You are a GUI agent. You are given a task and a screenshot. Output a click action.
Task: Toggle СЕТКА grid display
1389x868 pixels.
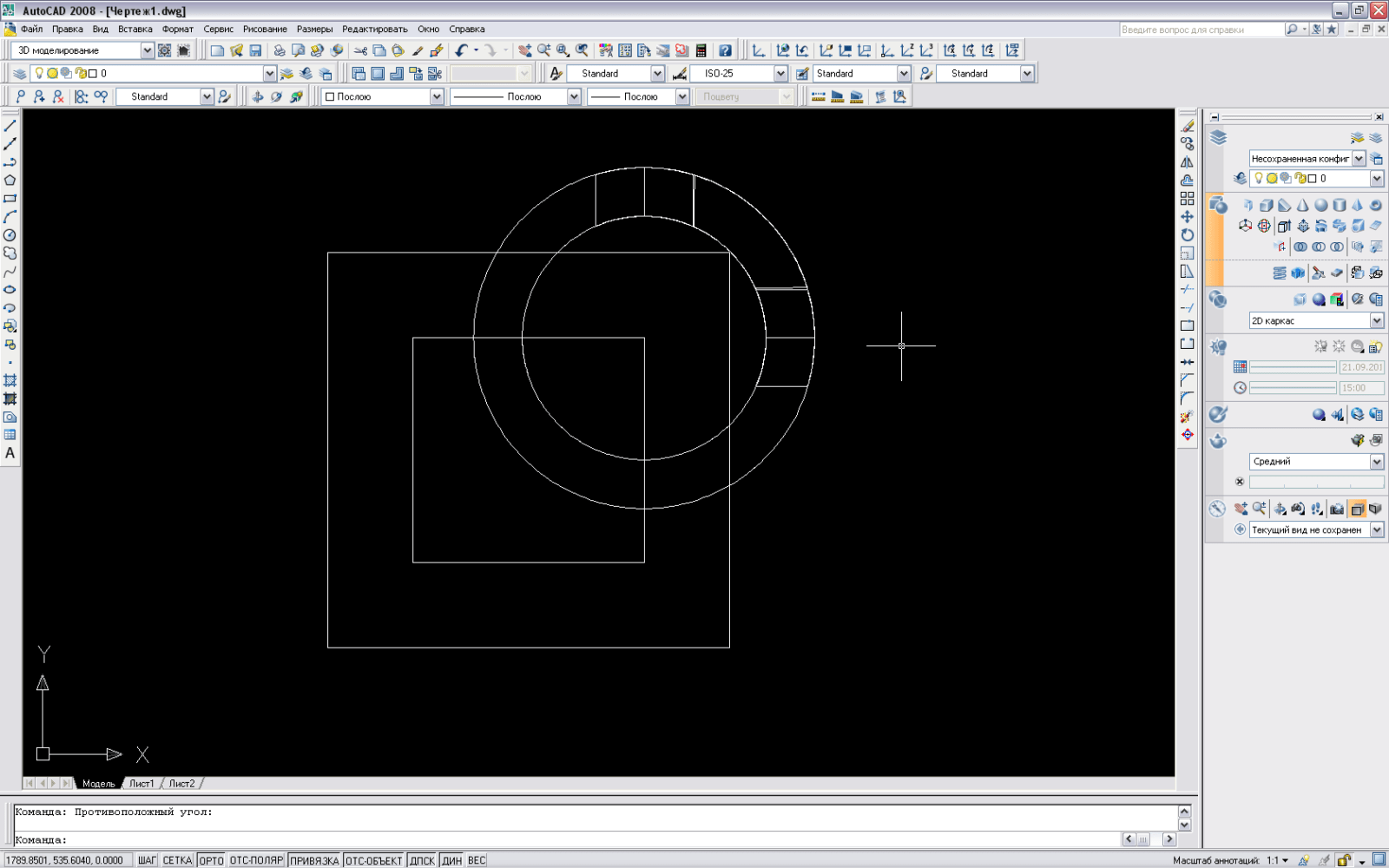(x=177, y=860)
